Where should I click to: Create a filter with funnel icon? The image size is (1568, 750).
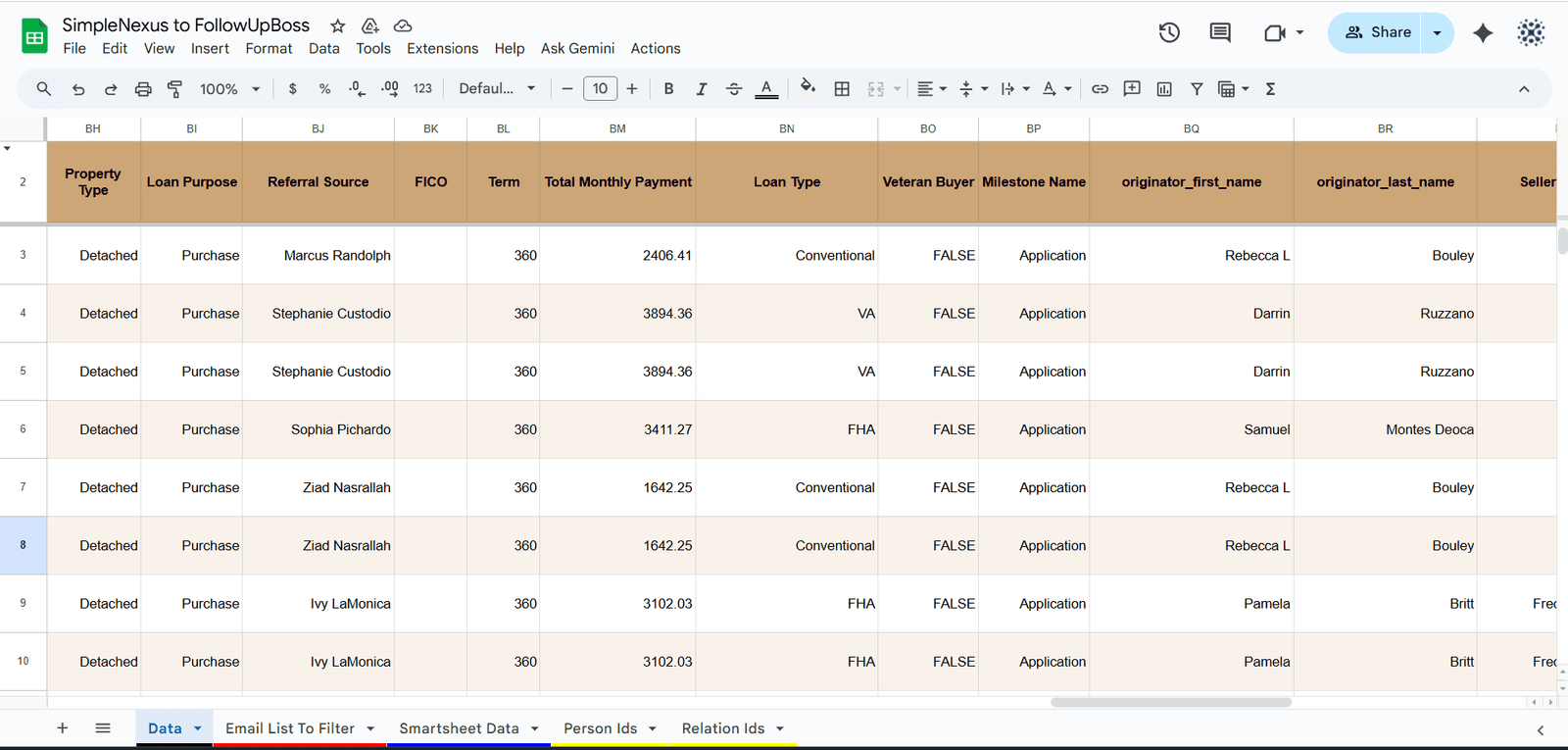click(x=1197, y=89)
